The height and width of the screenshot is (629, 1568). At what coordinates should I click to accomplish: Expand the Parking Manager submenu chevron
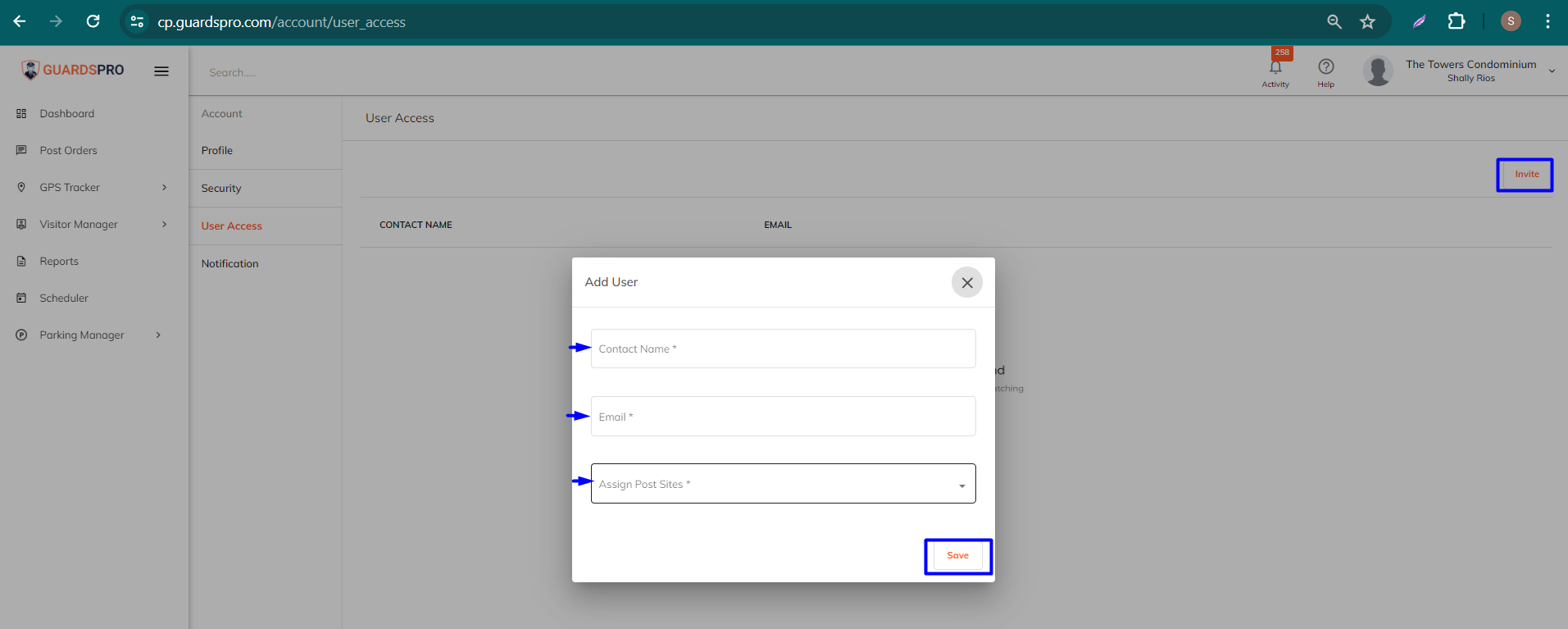tap(158, 335)
